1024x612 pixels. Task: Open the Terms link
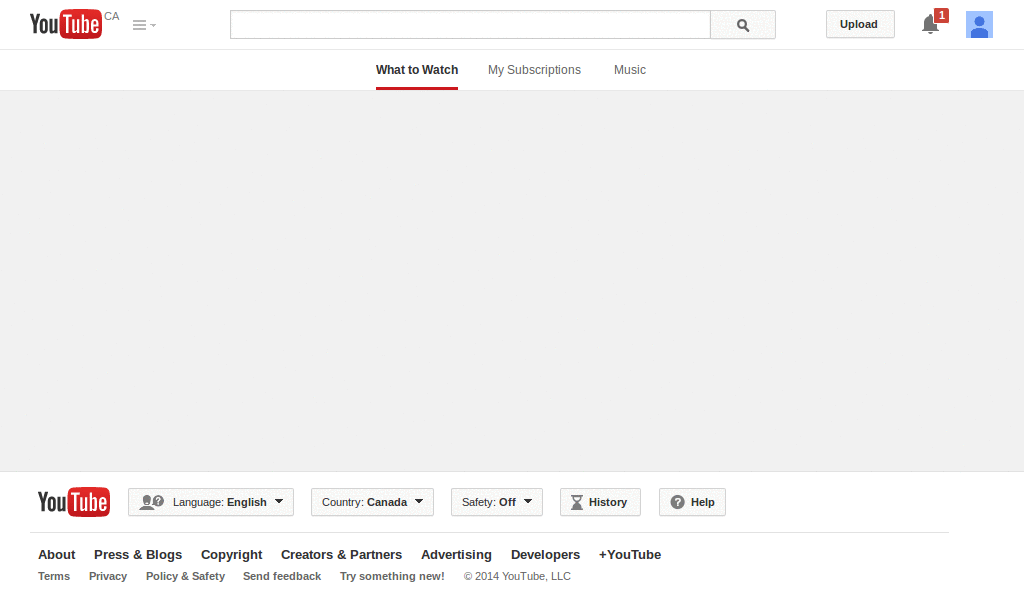click(x=54, y=576)
